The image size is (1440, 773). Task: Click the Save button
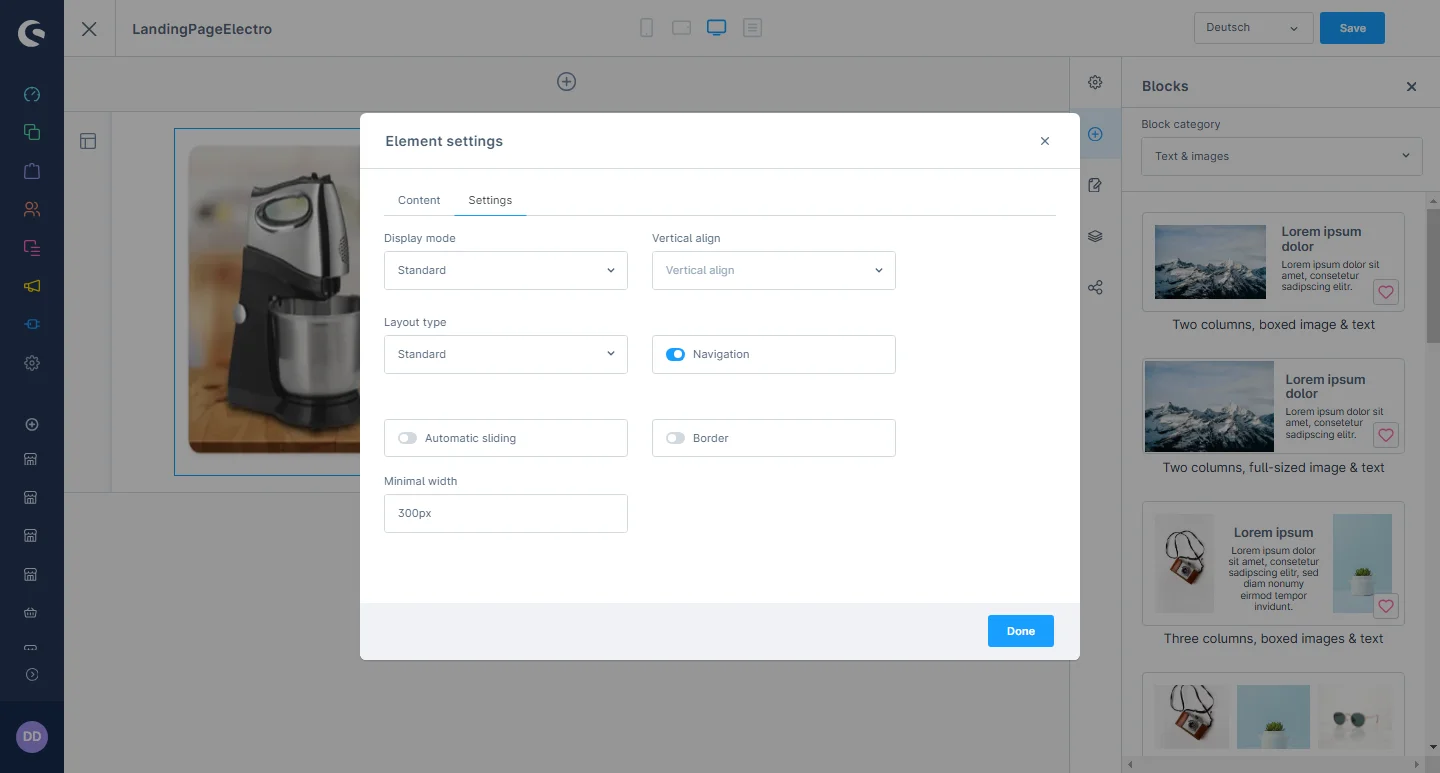pyautogui.click(x=1352, y=28)
